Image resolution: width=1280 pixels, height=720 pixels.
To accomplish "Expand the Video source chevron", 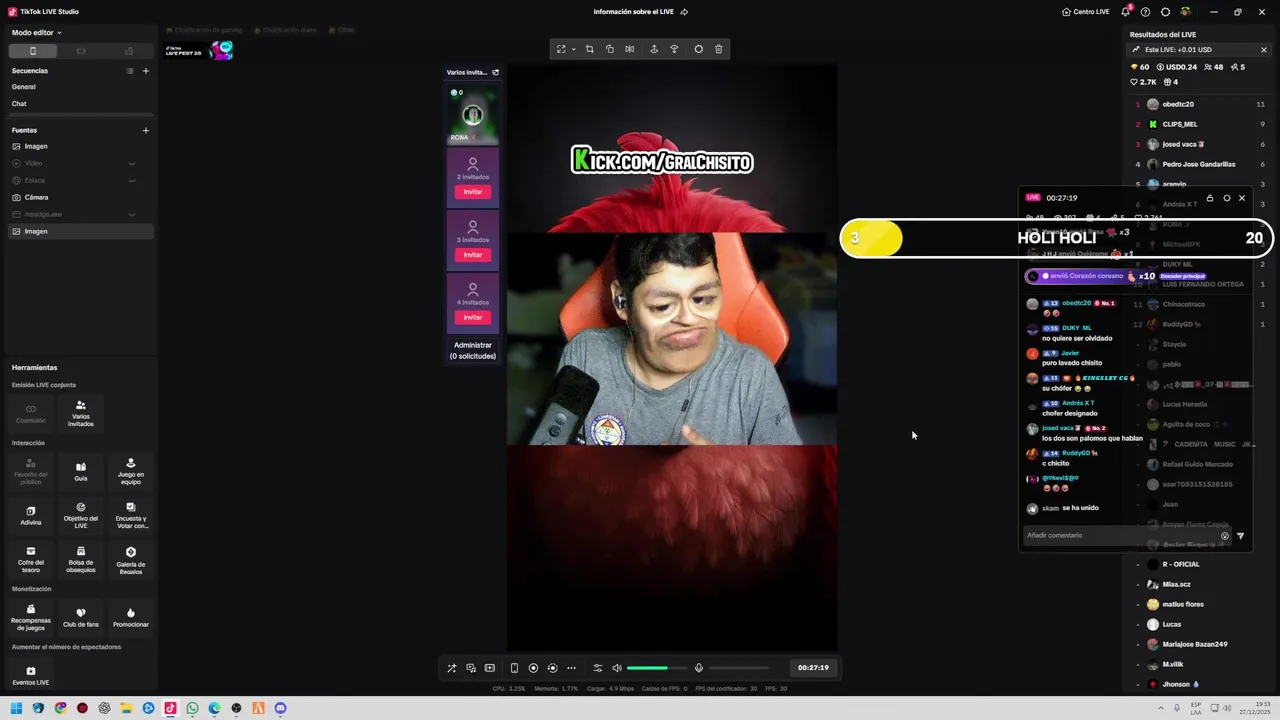I will click(x=131, y=163).
